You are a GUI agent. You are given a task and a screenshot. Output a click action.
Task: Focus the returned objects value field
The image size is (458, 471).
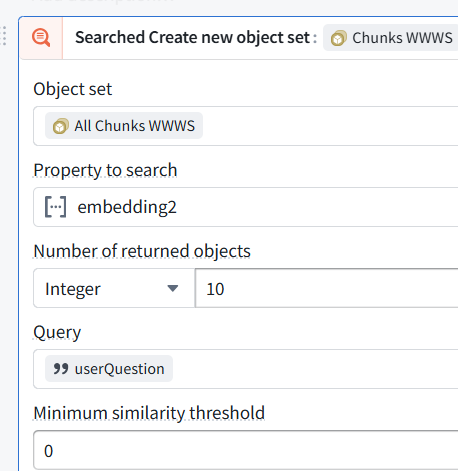pyautogui.click(x=327, y=288)
